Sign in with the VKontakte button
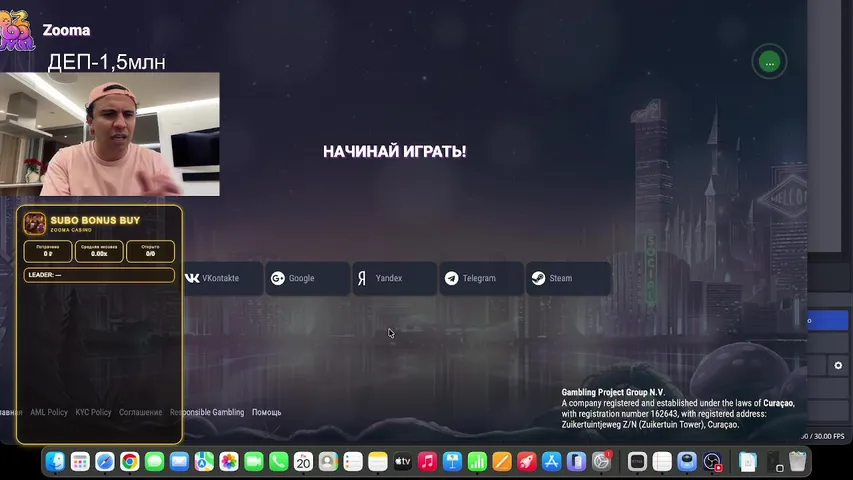Viewport: 853px width, 480px height. tap(220, 278)
